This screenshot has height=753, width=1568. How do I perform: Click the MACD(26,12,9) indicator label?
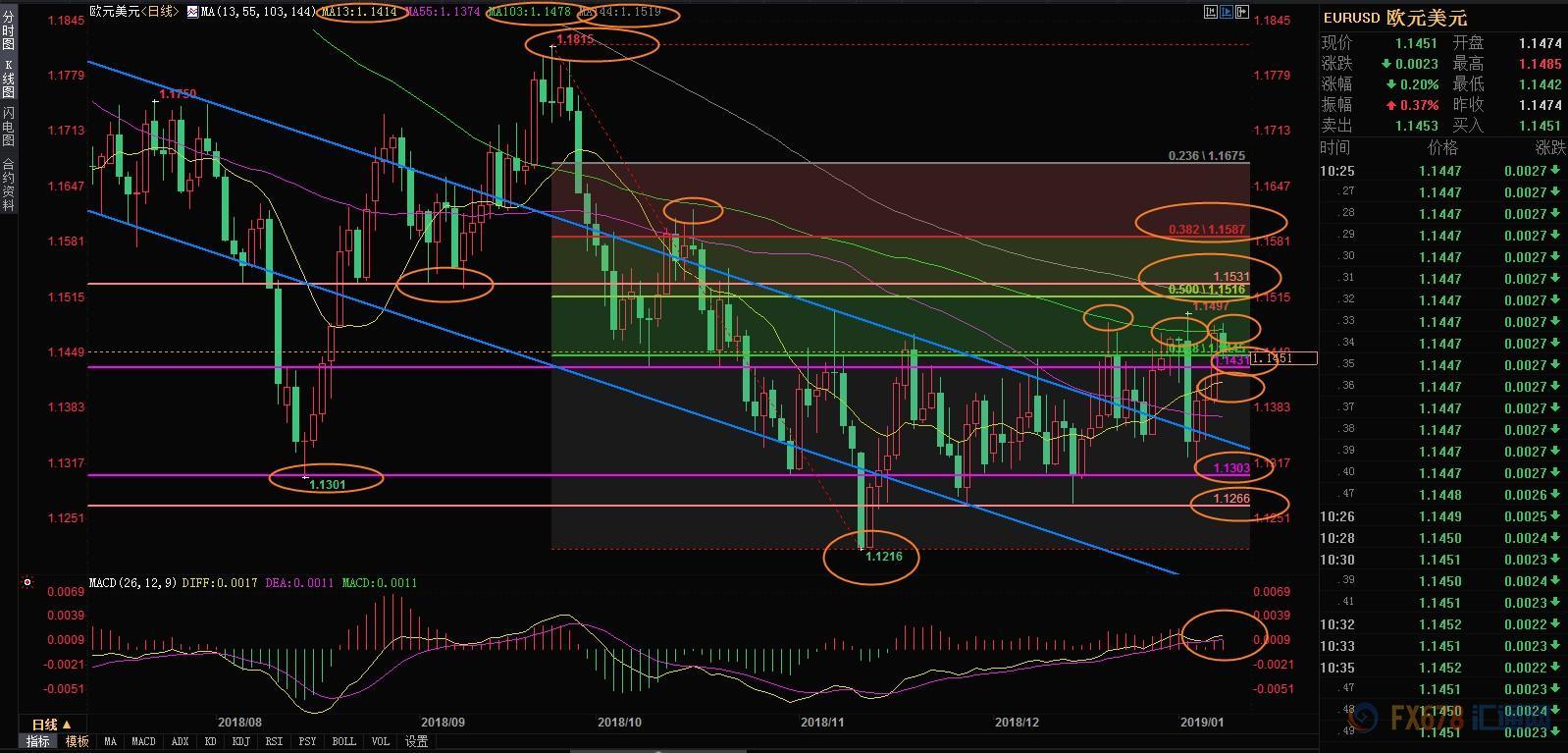[133, 583]
